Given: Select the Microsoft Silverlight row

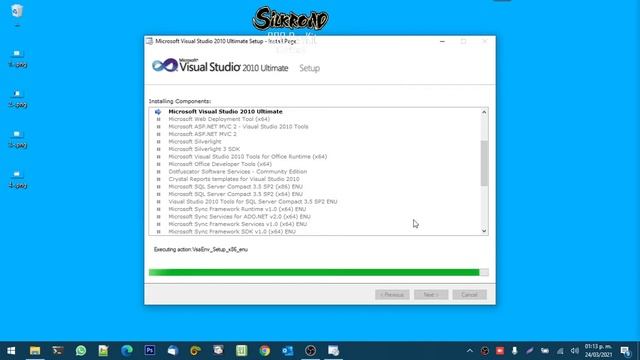Looking at the screenshot, I should [315, 142].
